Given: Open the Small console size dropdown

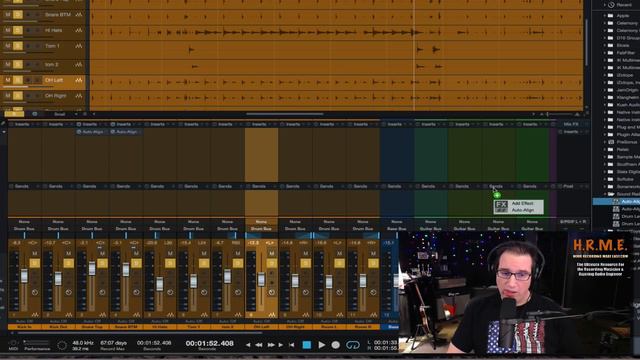Looking at the screenshot, I should pyautogui.click(x=64, y=114).
